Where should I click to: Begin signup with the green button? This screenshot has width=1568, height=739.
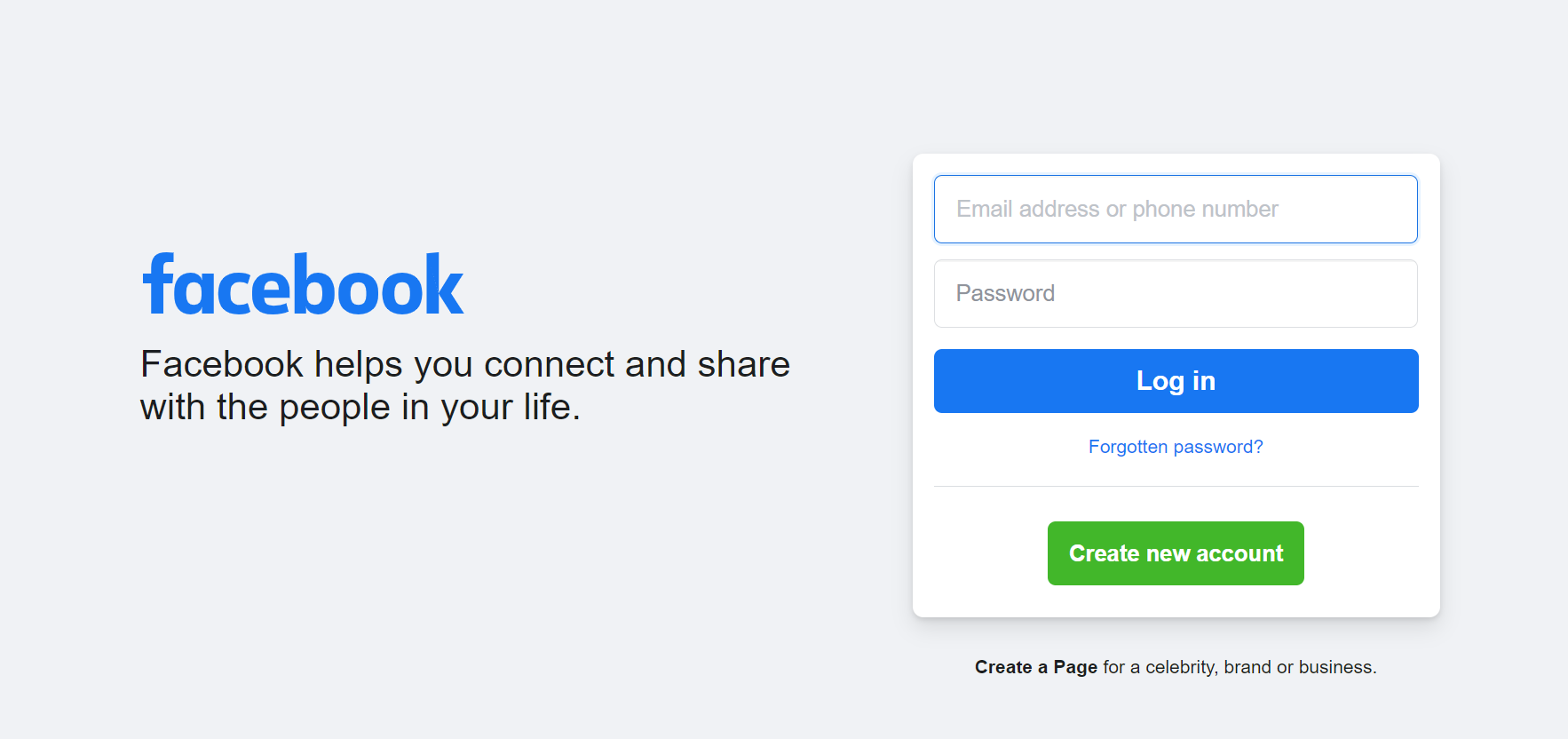tap(1176, 552)
